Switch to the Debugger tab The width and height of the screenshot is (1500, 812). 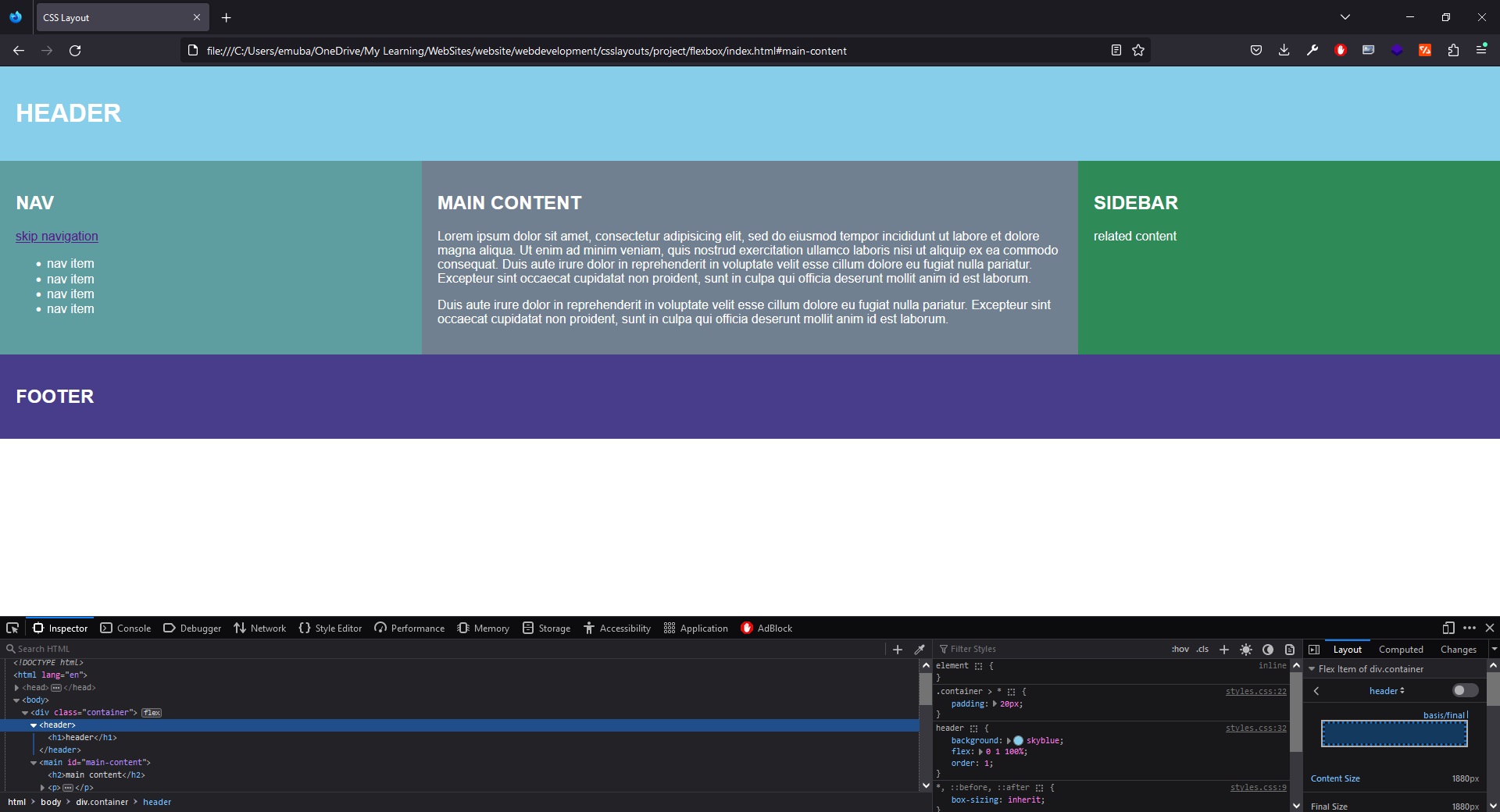(x=192, y=628)
